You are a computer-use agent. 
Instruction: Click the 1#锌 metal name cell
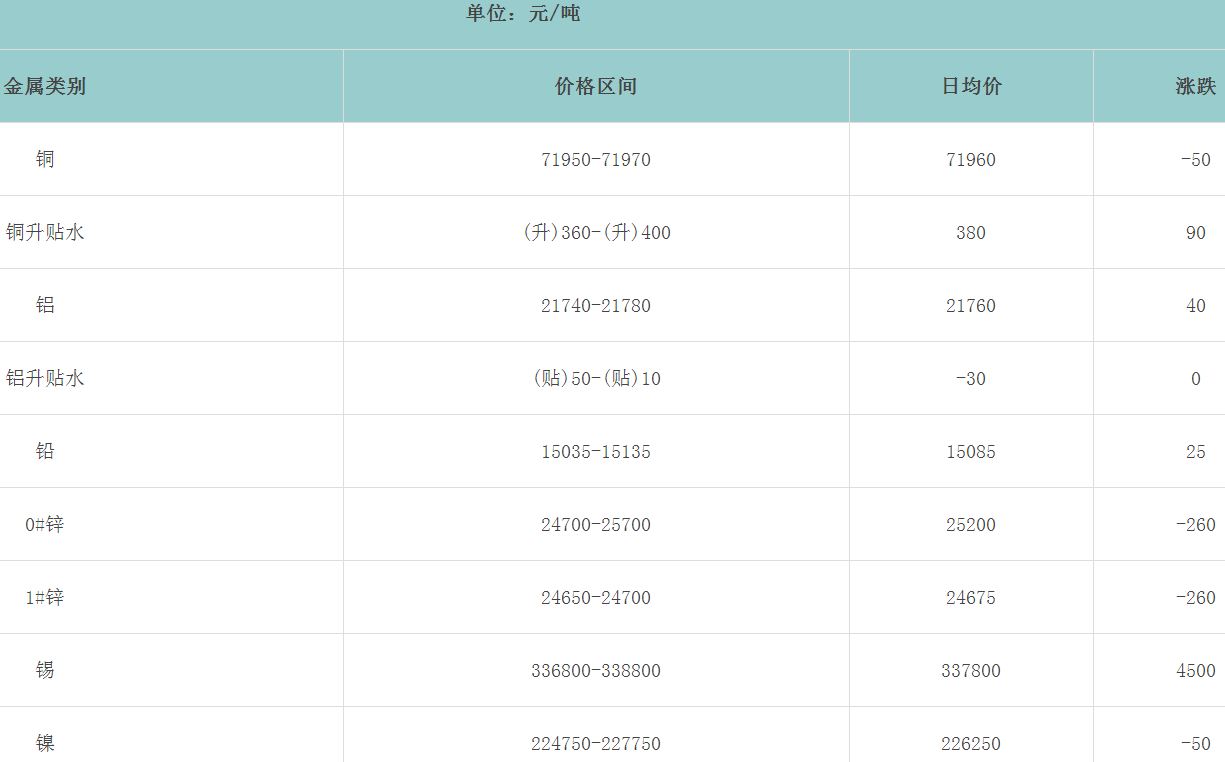tap(45, 597)
